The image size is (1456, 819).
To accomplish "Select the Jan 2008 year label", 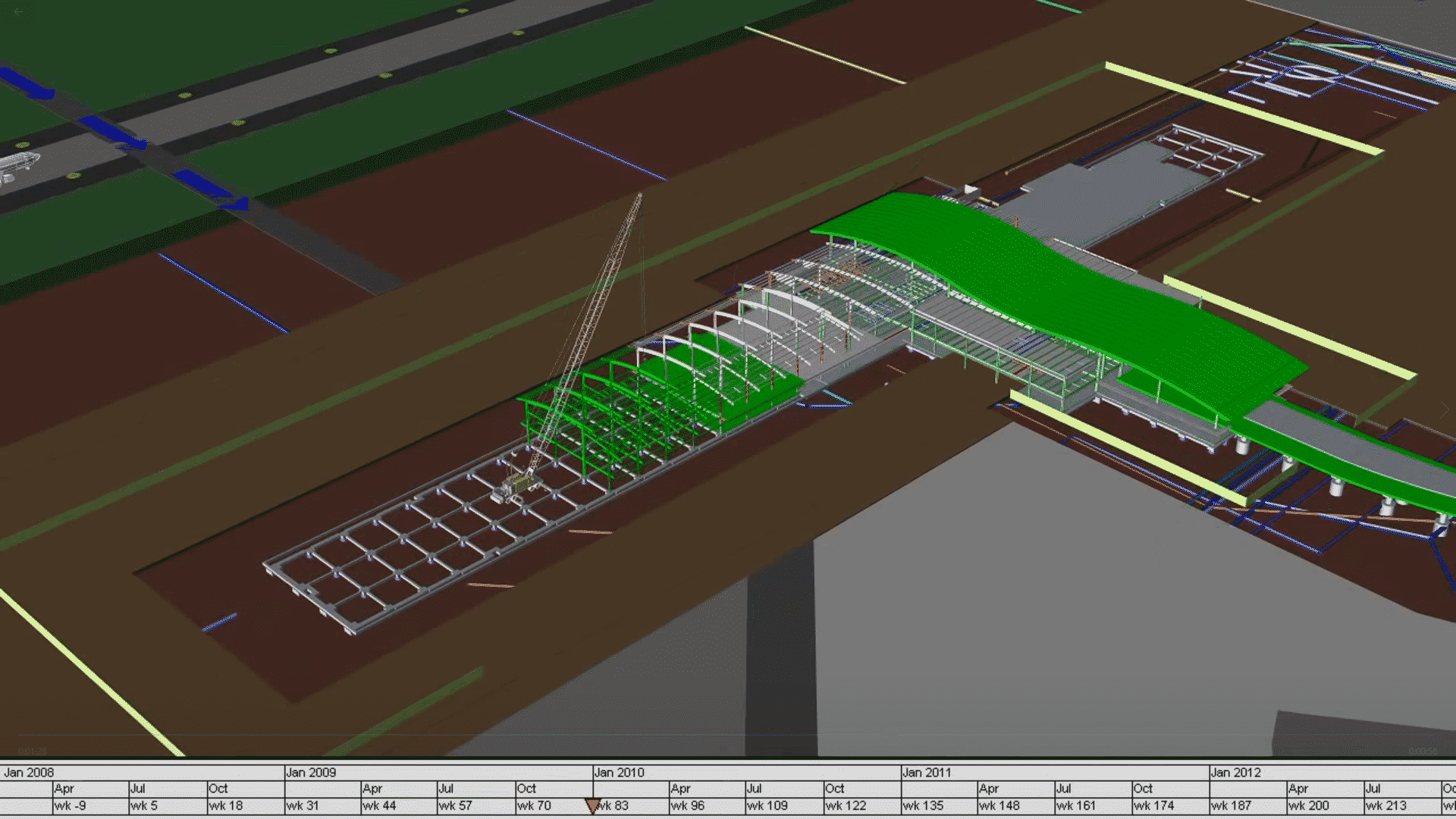I will click(29, 772).
